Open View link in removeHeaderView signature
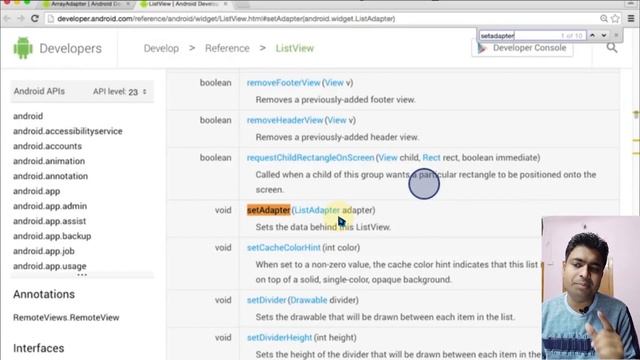Viewport: 640px width, 360px height. 337,120
